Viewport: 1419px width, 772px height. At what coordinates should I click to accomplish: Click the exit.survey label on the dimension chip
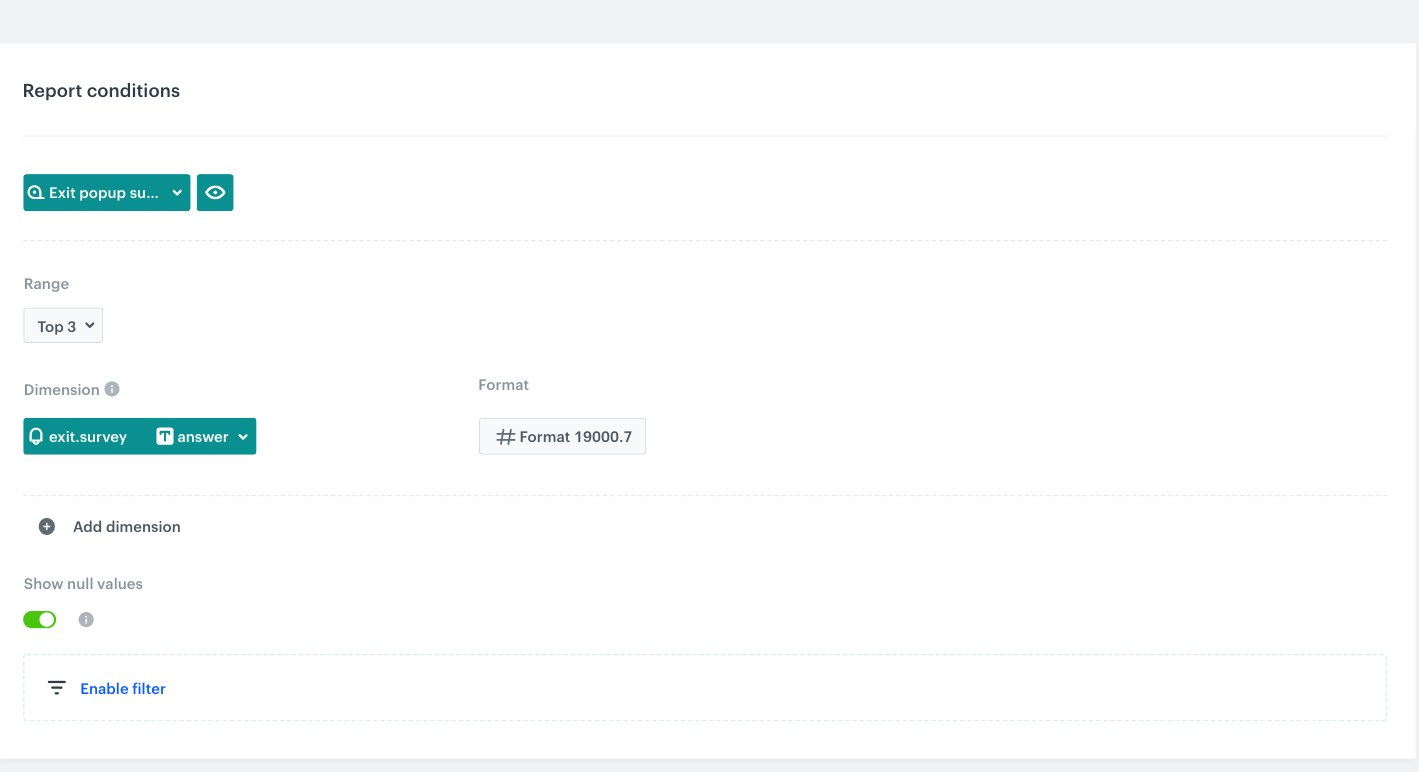90,436
